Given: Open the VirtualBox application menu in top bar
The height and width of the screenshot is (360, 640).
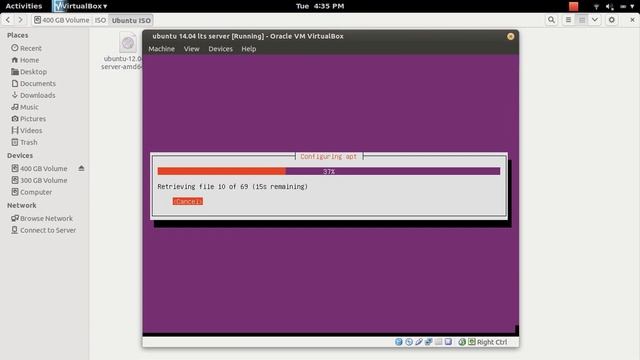Looking at the screenshot, I should 81,6.
